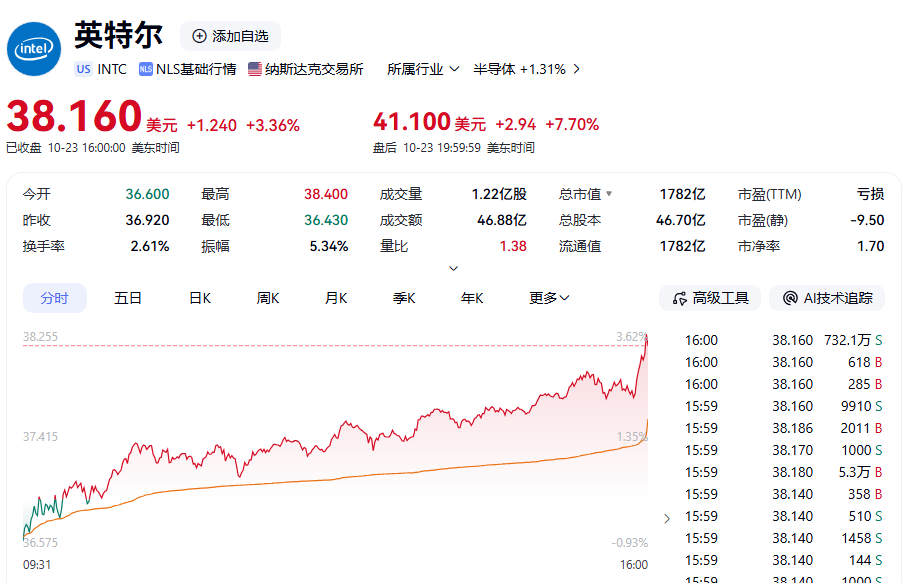Click the 总市值 sort triangle

pos(611,194)
